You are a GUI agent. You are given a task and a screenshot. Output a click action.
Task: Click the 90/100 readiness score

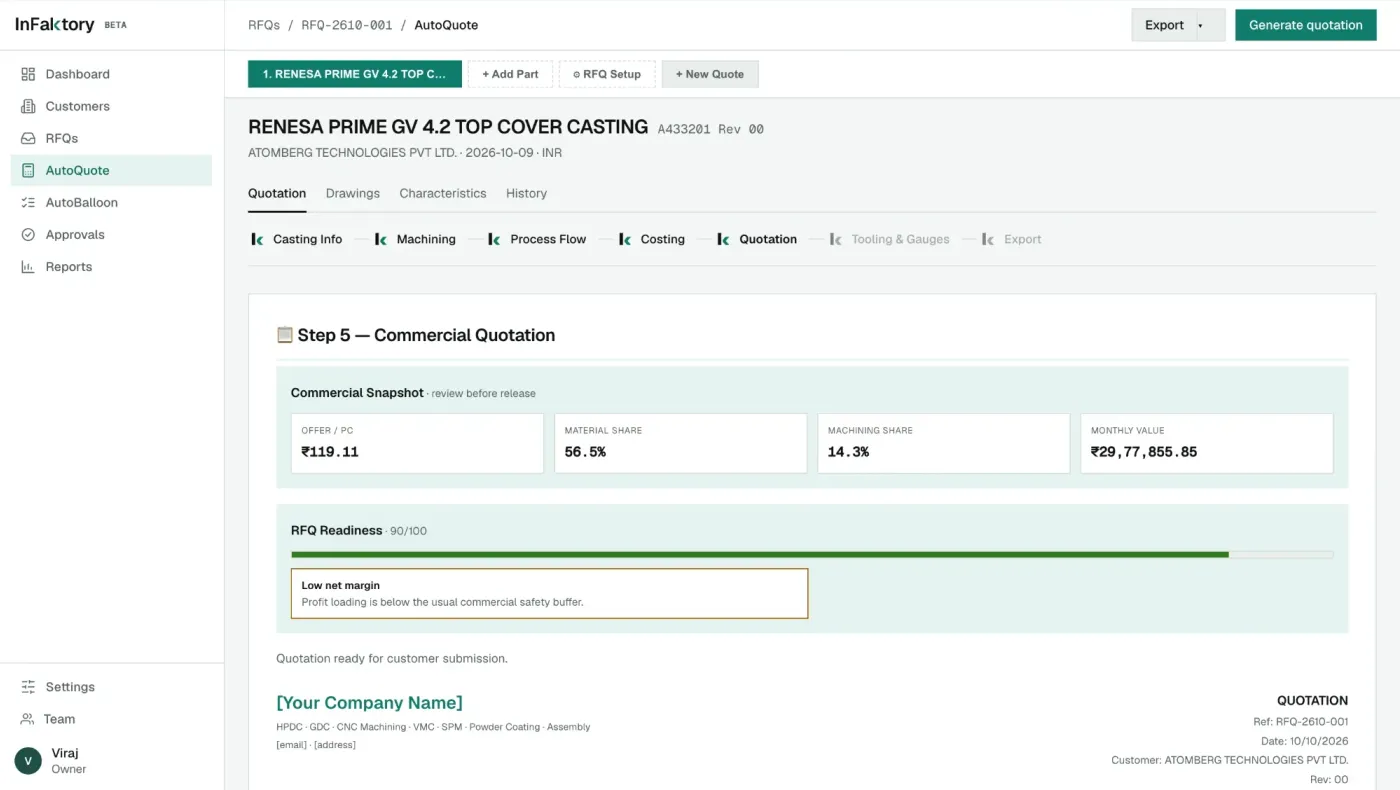[x=408, y=531]
